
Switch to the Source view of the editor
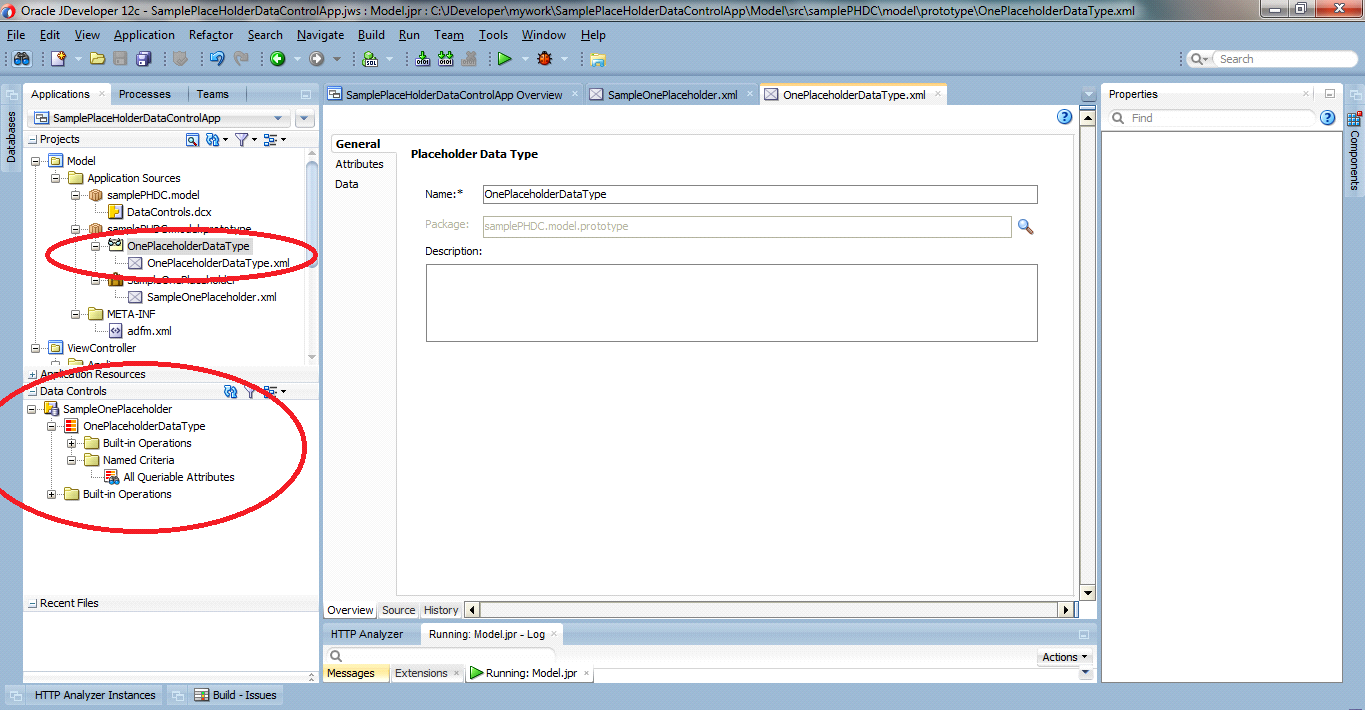[x=398, y=610]
